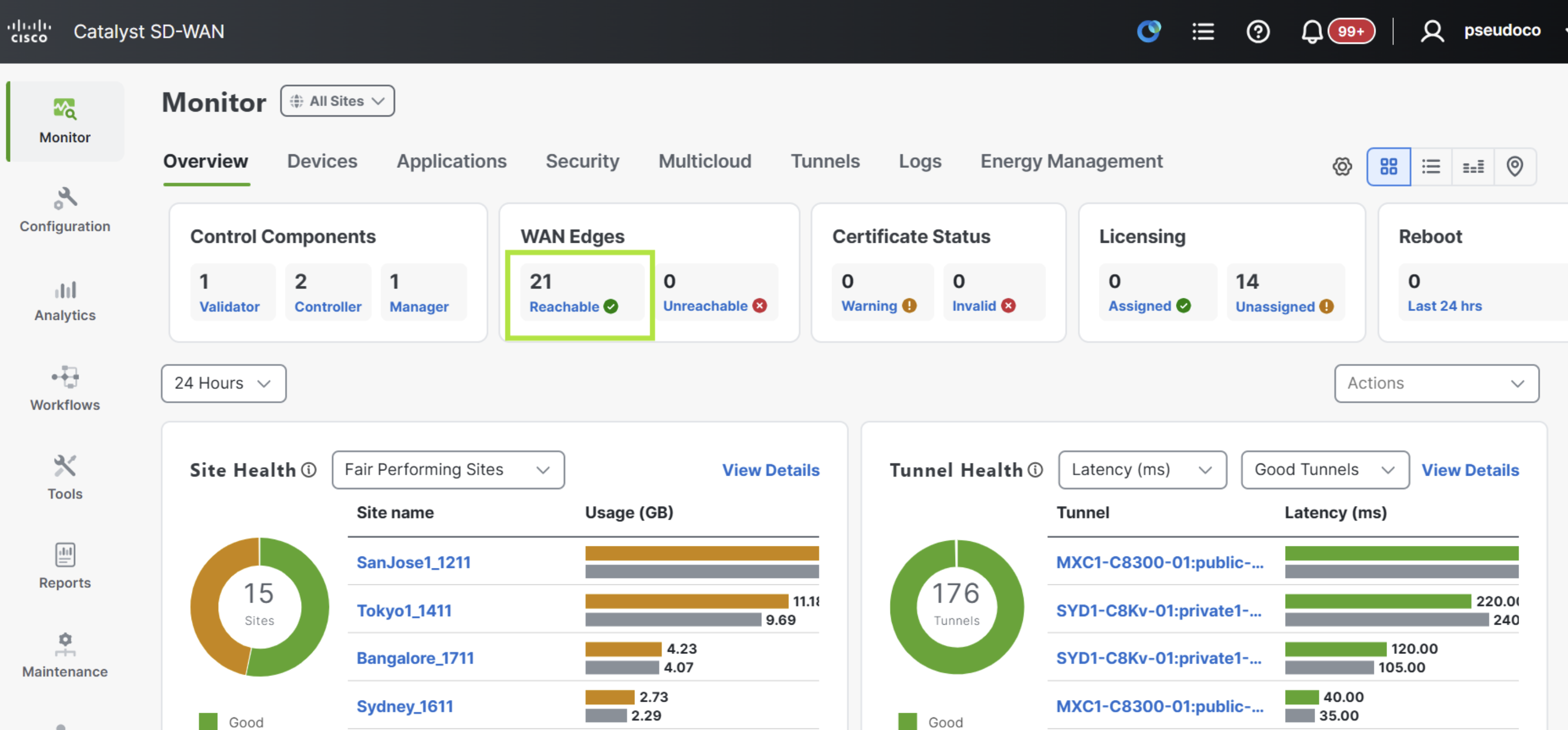Open the Bangalore_1711 site link

tap(415, 658)
